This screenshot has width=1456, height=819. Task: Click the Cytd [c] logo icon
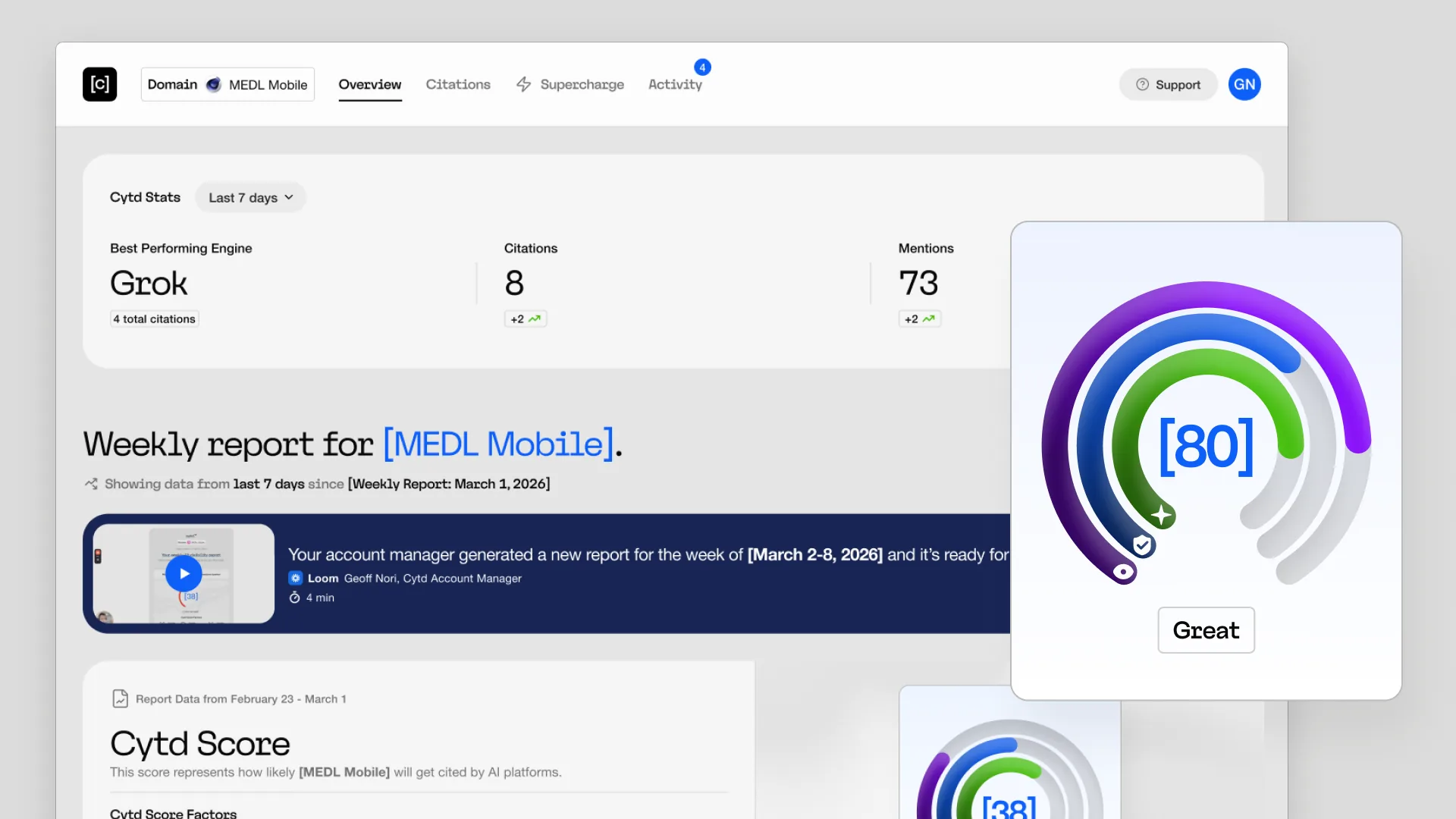pyautogui.click(x=99, y=84)
